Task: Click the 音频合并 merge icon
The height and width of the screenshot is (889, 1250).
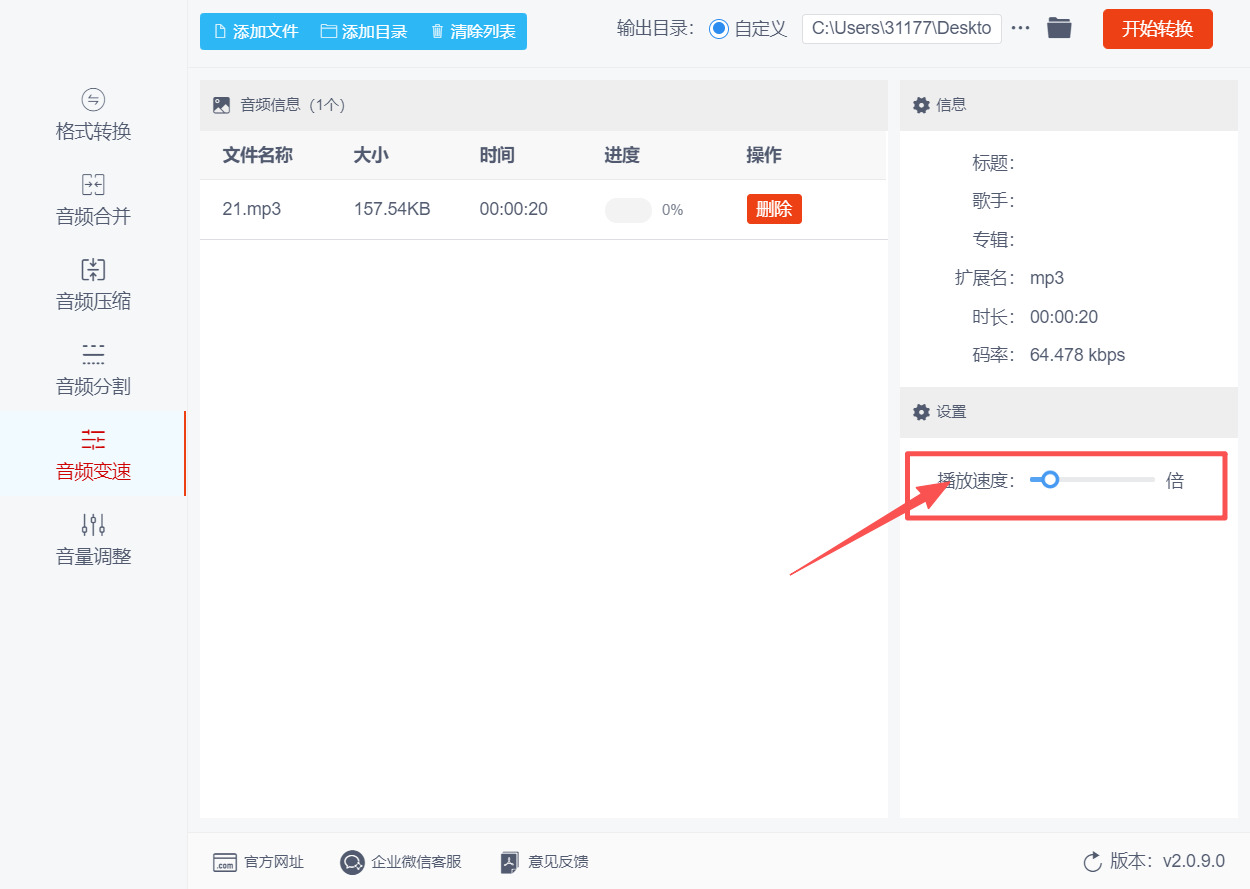Action: pyautogui.click(x=93, y=184)
